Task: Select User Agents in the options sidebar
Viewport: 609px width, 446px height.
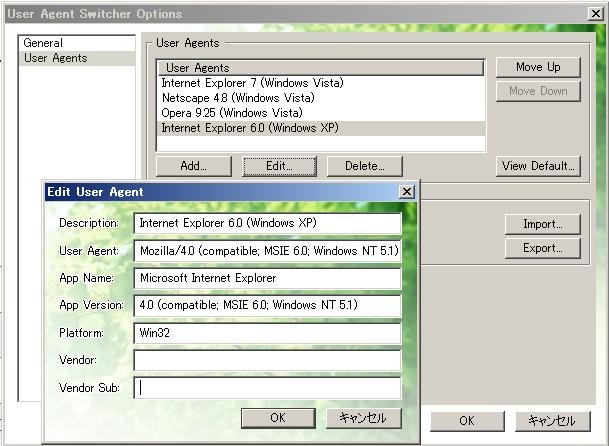Action: [77, 58]
